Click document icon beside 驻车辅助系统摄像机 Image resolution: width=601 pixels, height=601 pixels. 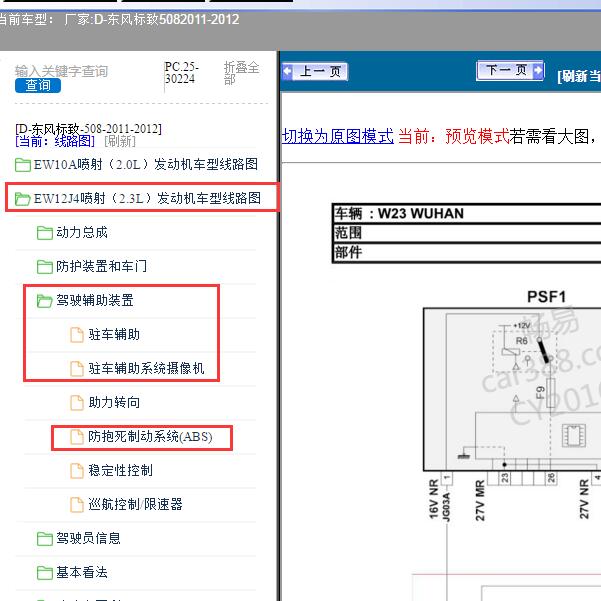pos(77,369)
